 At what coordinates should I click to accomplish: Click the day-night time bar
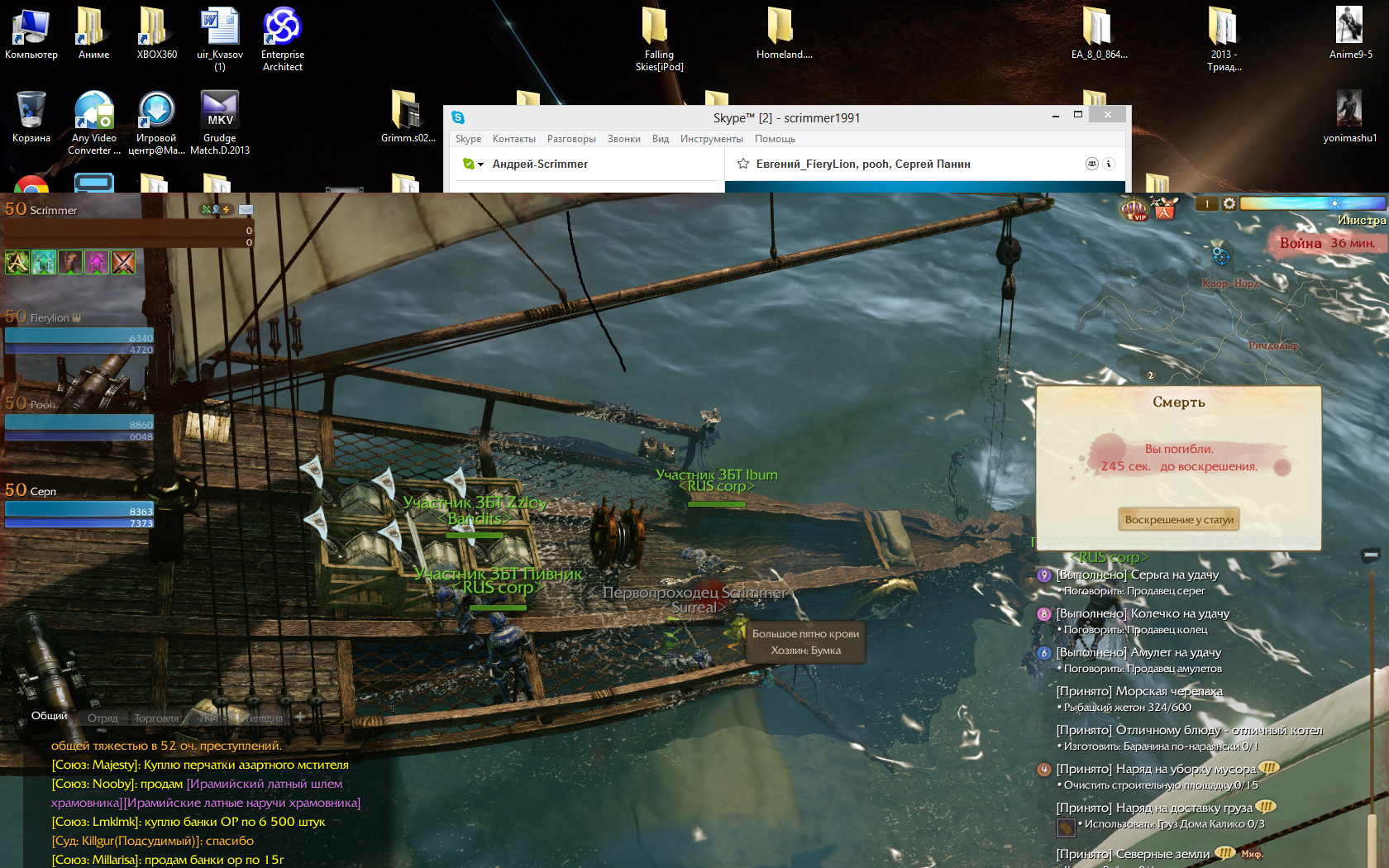1312,203
